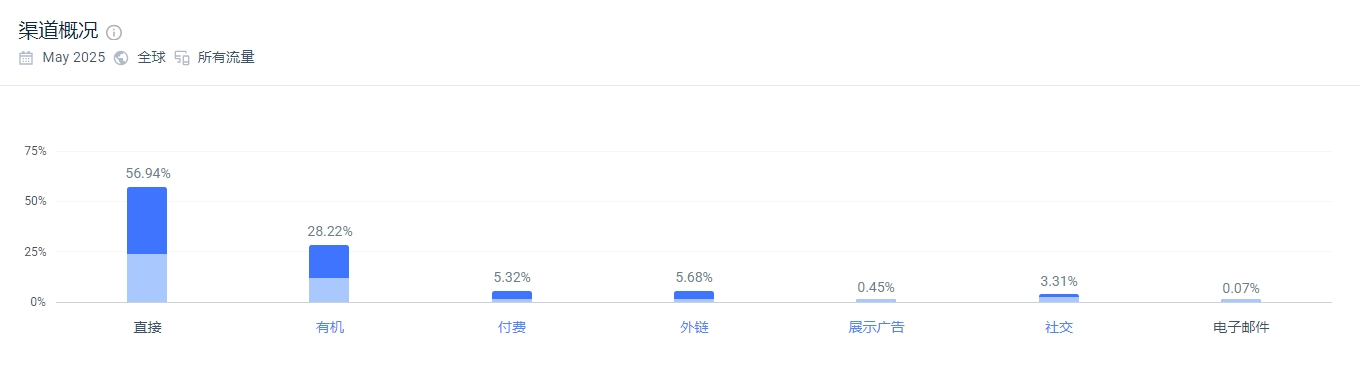Click the 所有流量 traffic filter text

tap(226, 58)
